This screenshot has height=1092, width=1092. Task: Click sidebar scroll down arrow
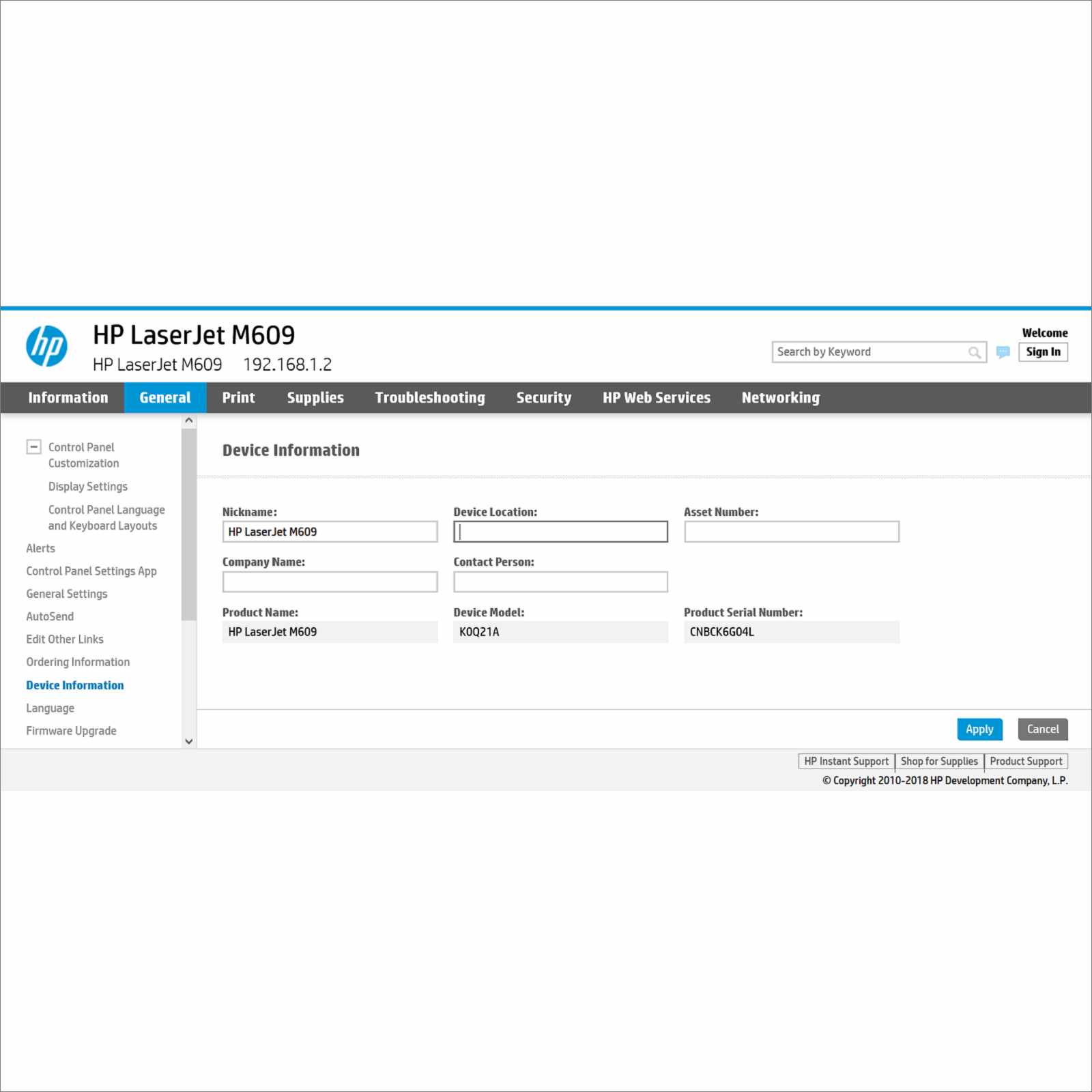pyautogui.click(x=189, y=741)
